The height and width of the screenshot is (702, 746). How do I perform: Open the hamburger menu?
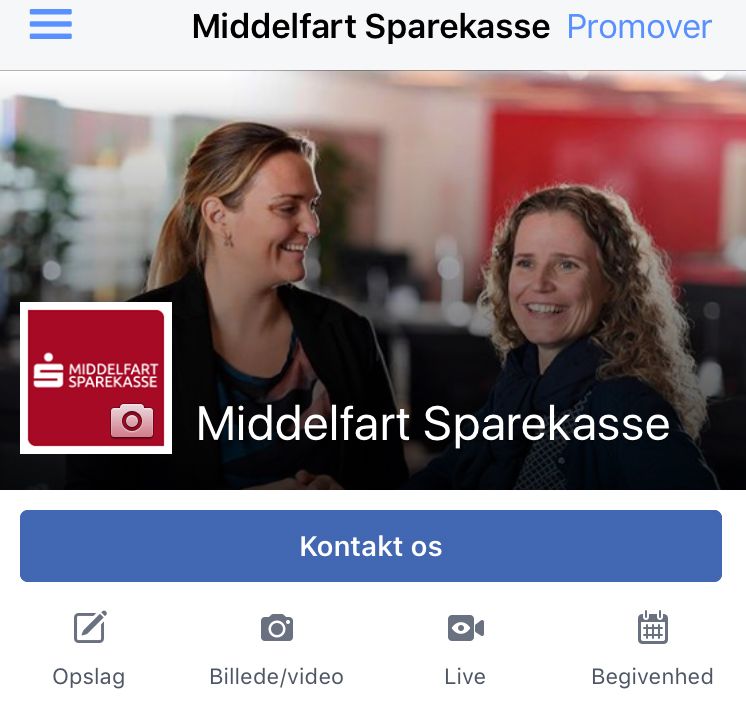click(x=50, y=24)
